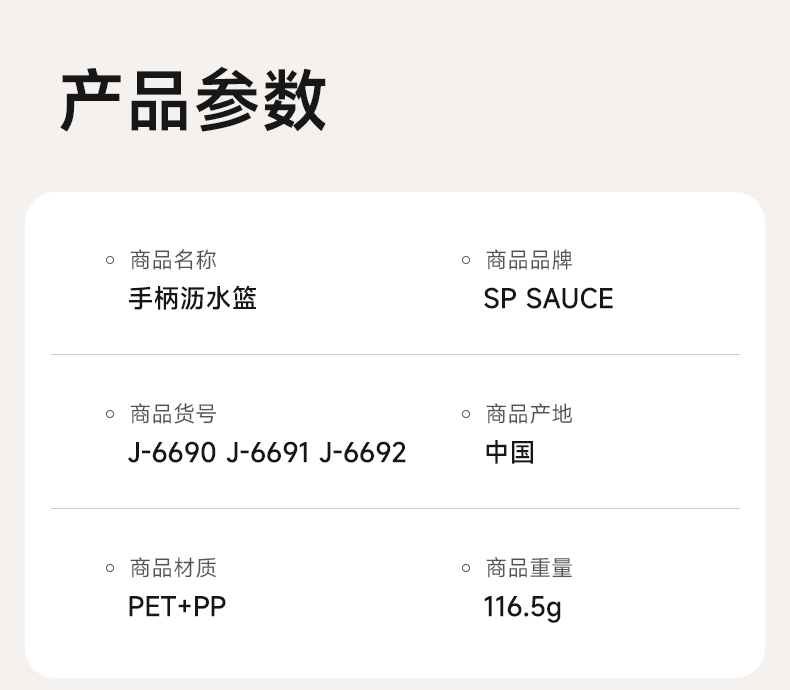Click the brand name SP SAUCE

click(x=548, y=298)
